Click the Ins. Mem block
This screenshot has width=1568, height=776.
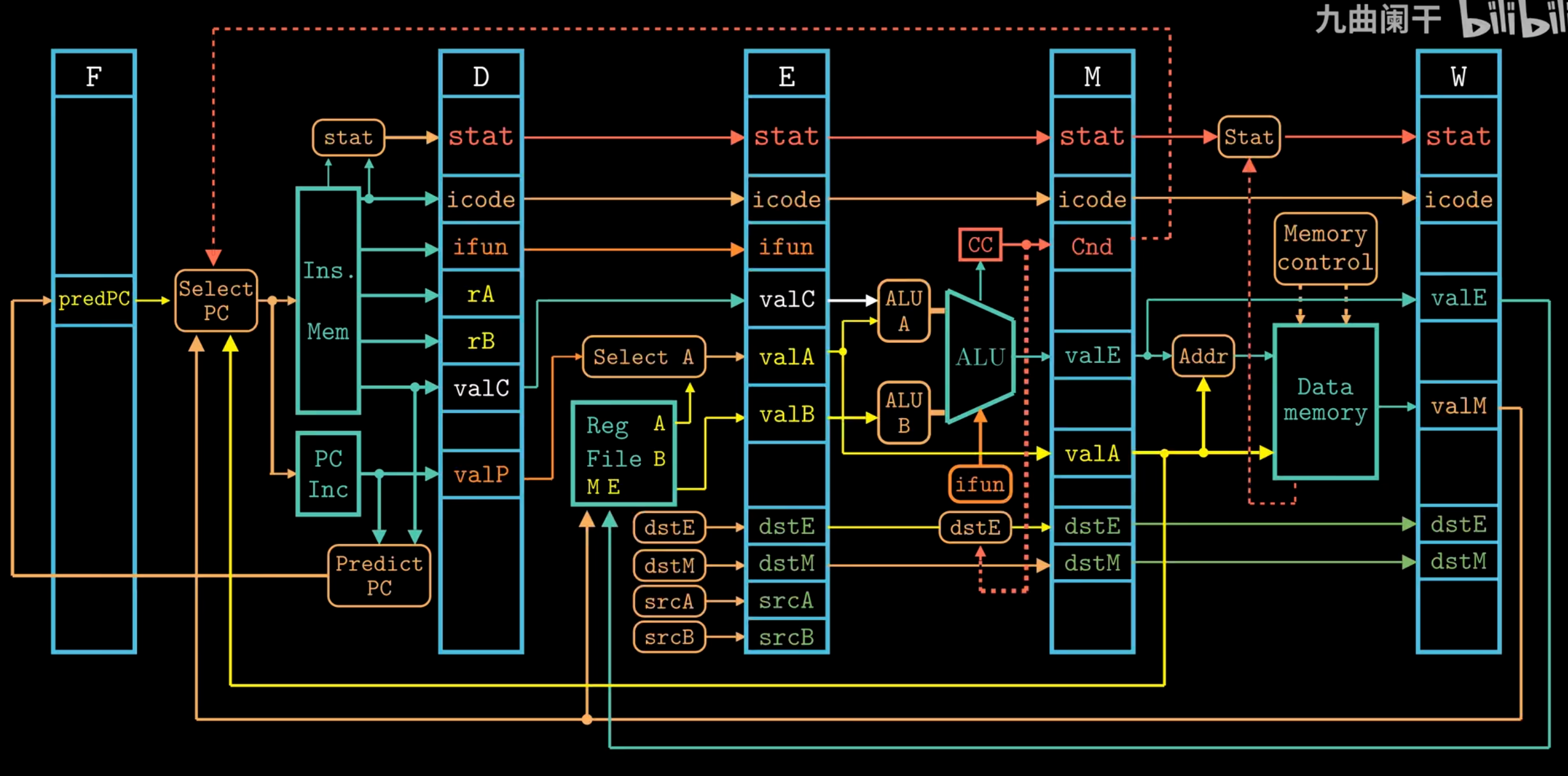pos(328,300)
